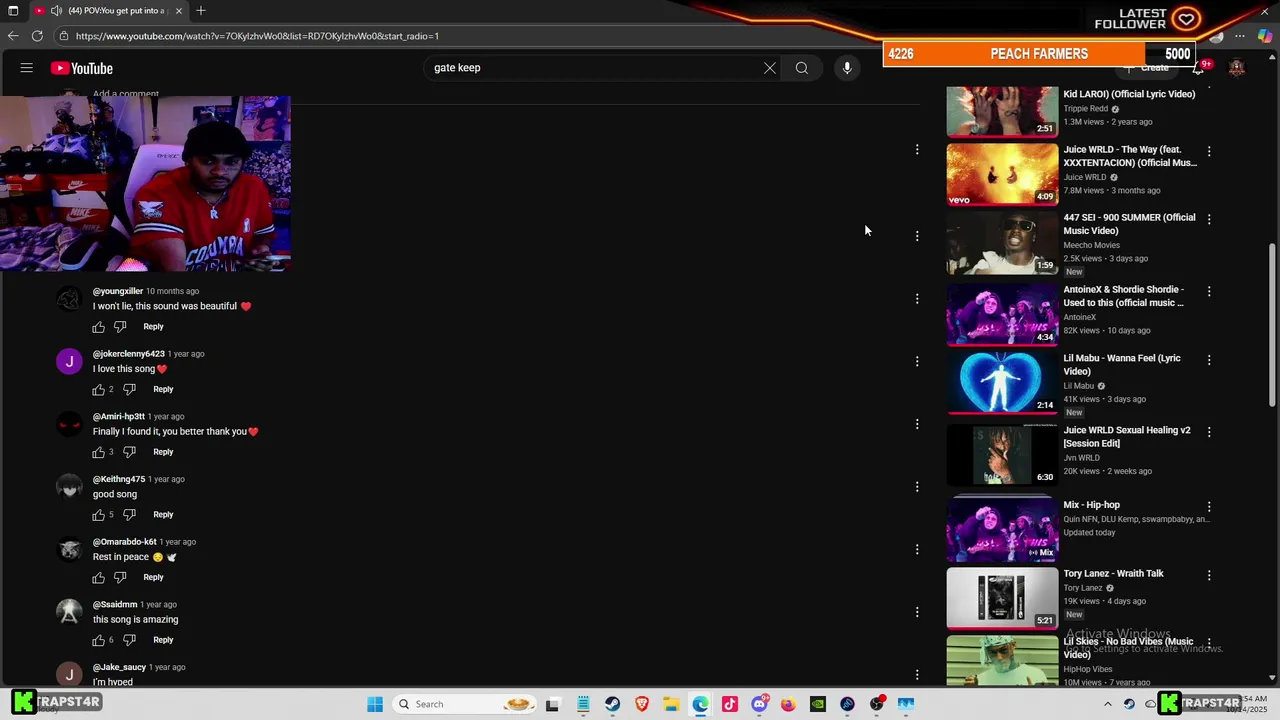Go to YouTube home via logo
Screen dimensions: 1280x720
click(x=82, y=68)
